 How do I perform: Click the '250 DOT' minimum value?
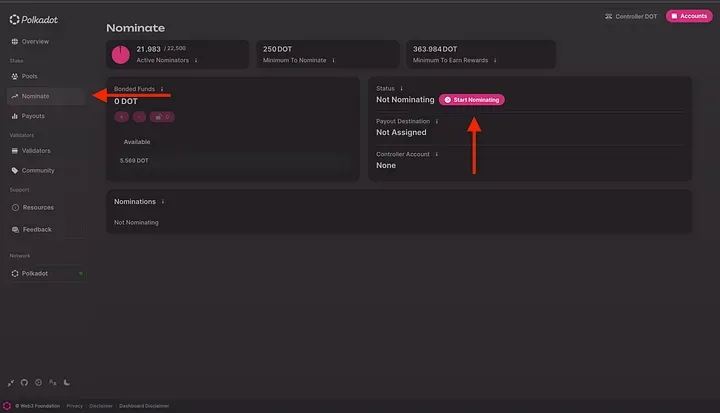[x=277, y=49]
